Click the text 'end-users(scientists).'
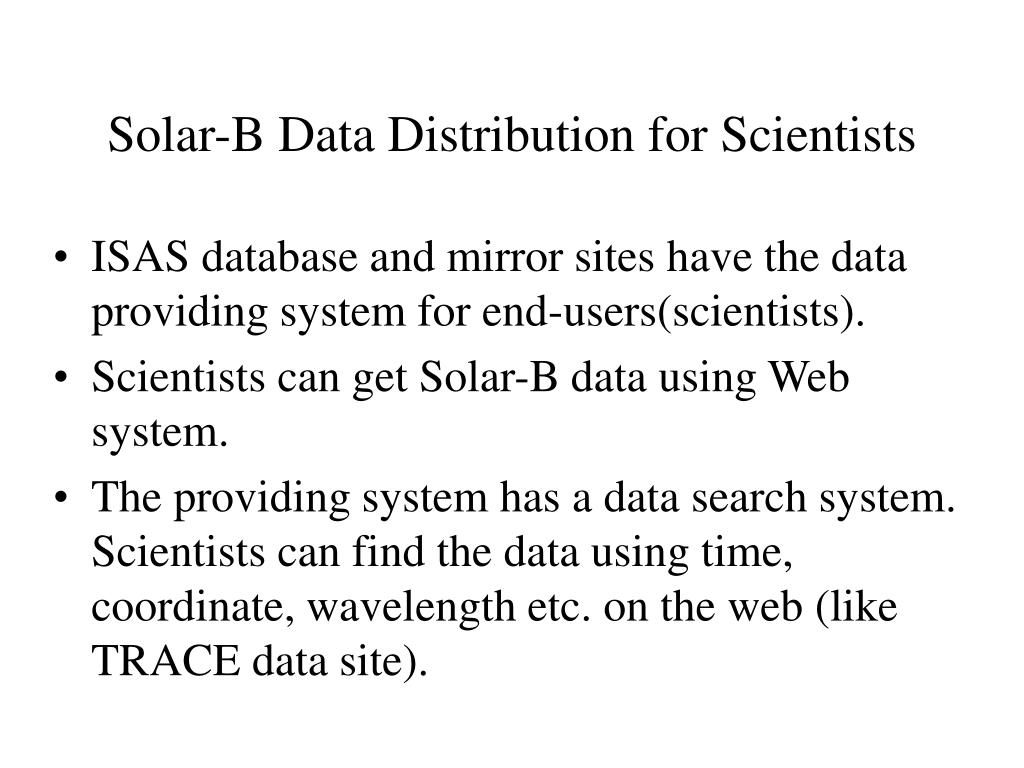1024x768 pixels. click(x=673, y=312)
